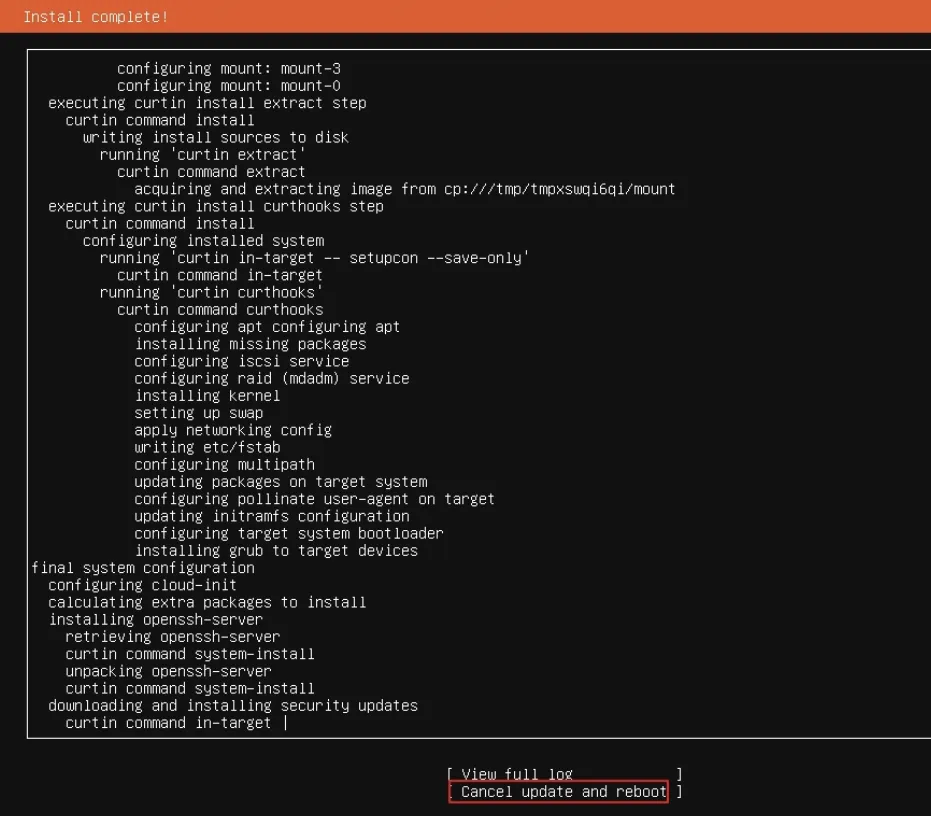Image resolution: width=931 pixels, height=816 pixels.
Task: Click log line 'configuring mount: mount-3'
Action: coord(229,68)
